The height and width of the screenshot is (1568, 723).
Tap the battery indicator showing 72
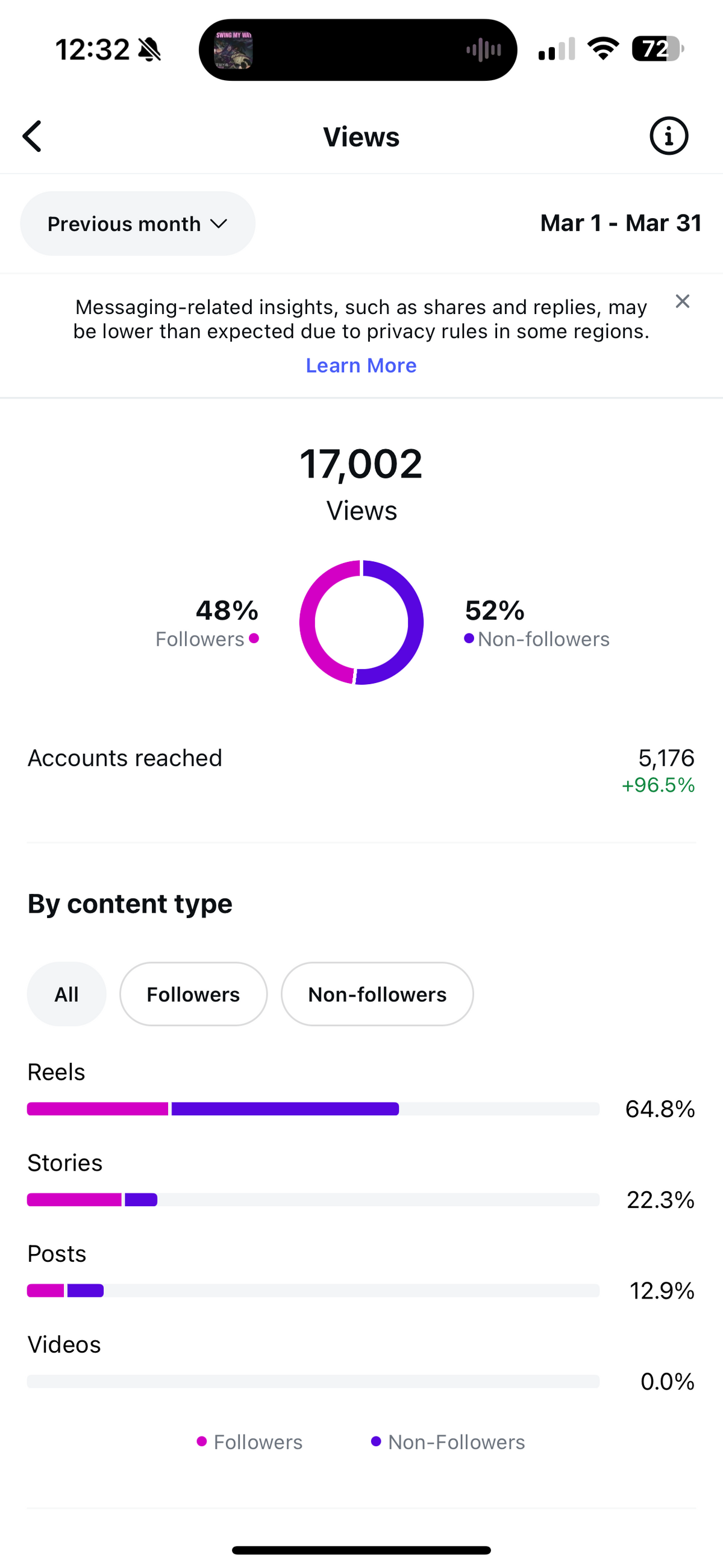tap(658, 49)
